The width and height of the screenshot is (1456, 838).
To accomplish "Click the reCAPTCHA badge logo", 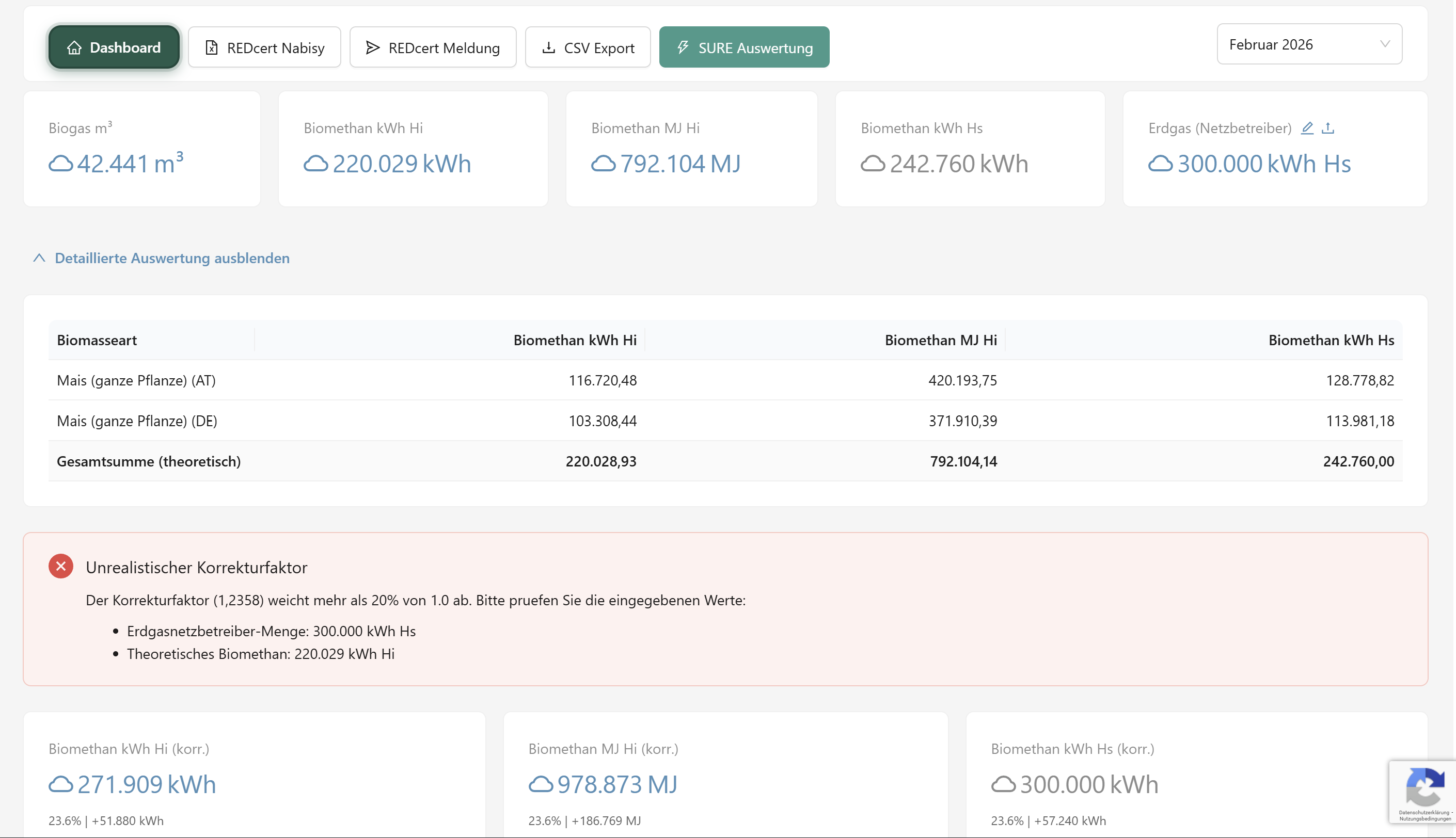I will 1425,787.
